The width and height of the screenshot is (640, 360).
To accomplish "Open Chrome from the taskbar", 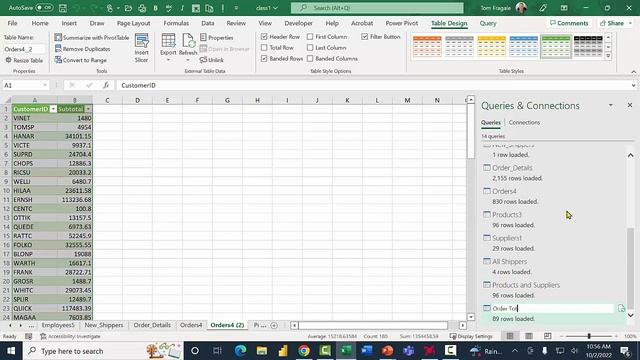I will [304, 351].
